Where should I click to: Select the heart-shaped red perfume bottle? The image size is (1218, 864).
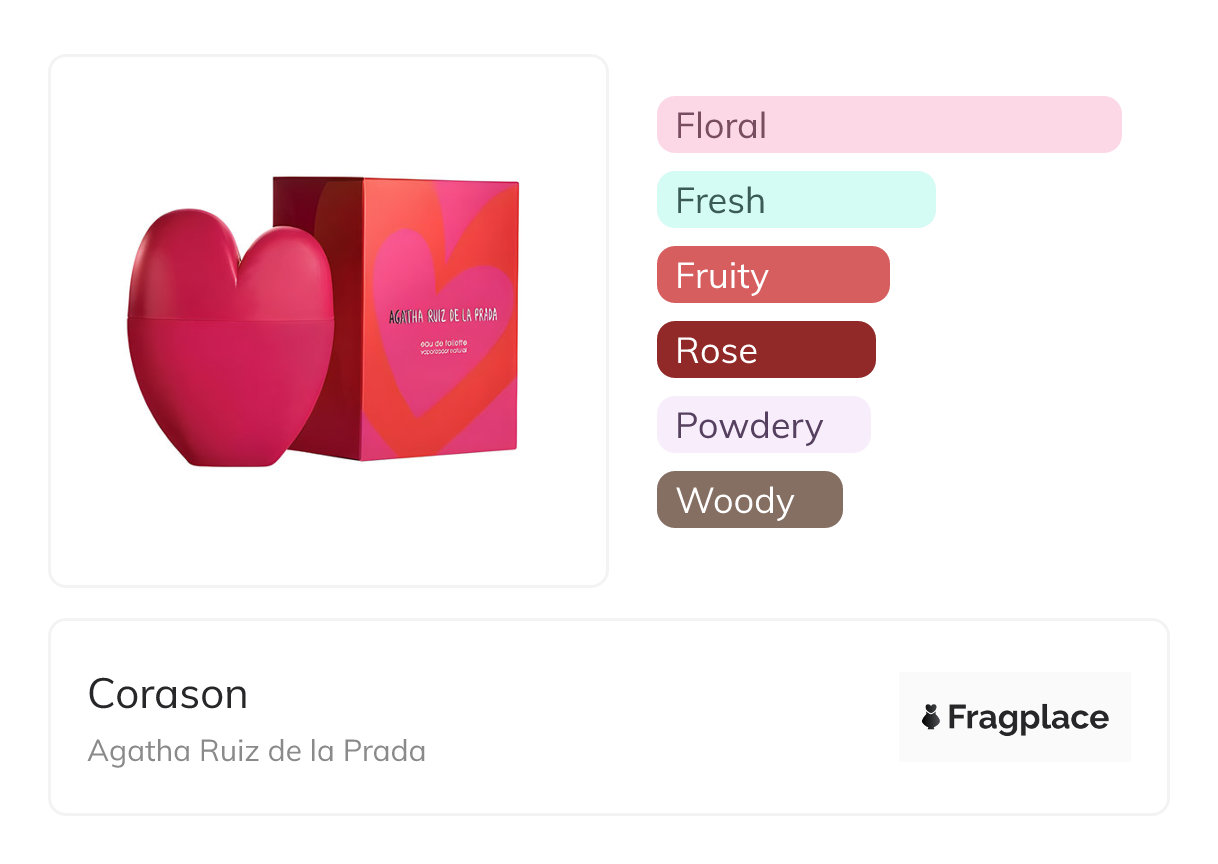pos(231,336)
